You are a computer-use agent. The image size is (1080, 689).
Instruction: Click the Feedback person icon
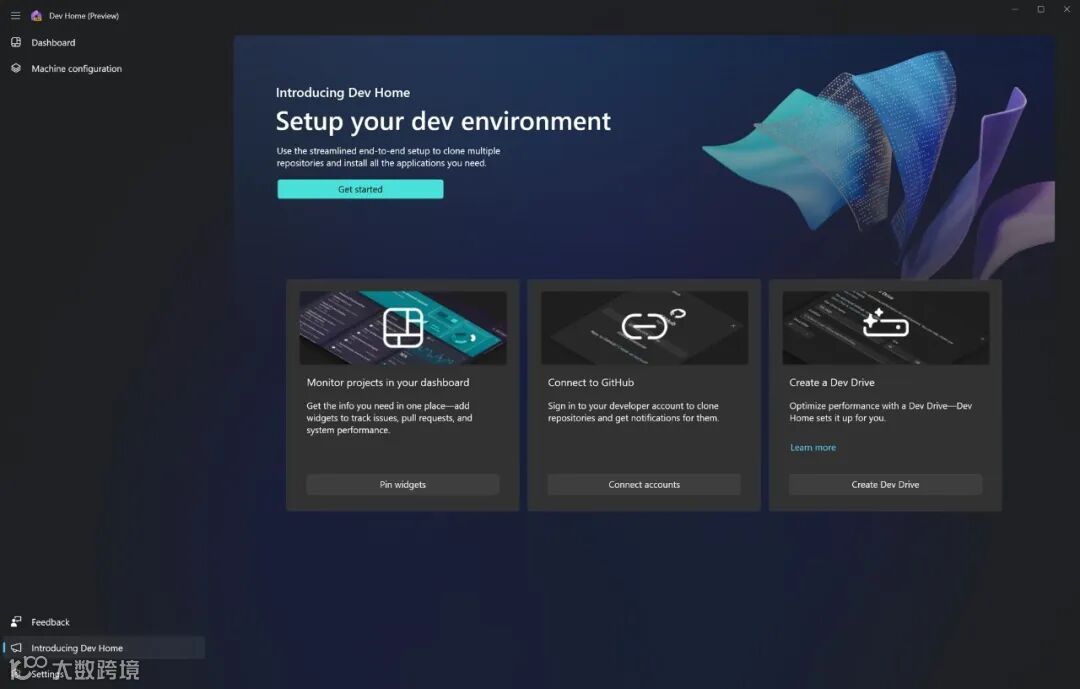point(16,621)
